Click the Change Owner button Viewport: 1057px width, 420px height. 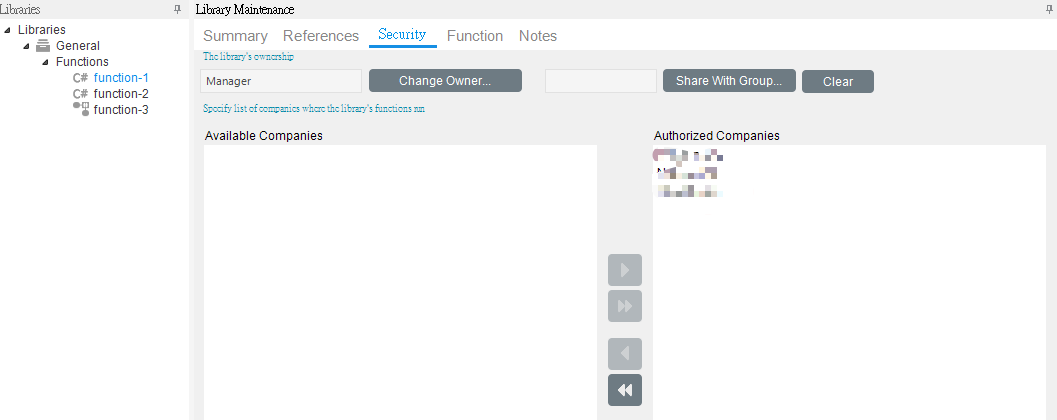(x=445, y=81)
